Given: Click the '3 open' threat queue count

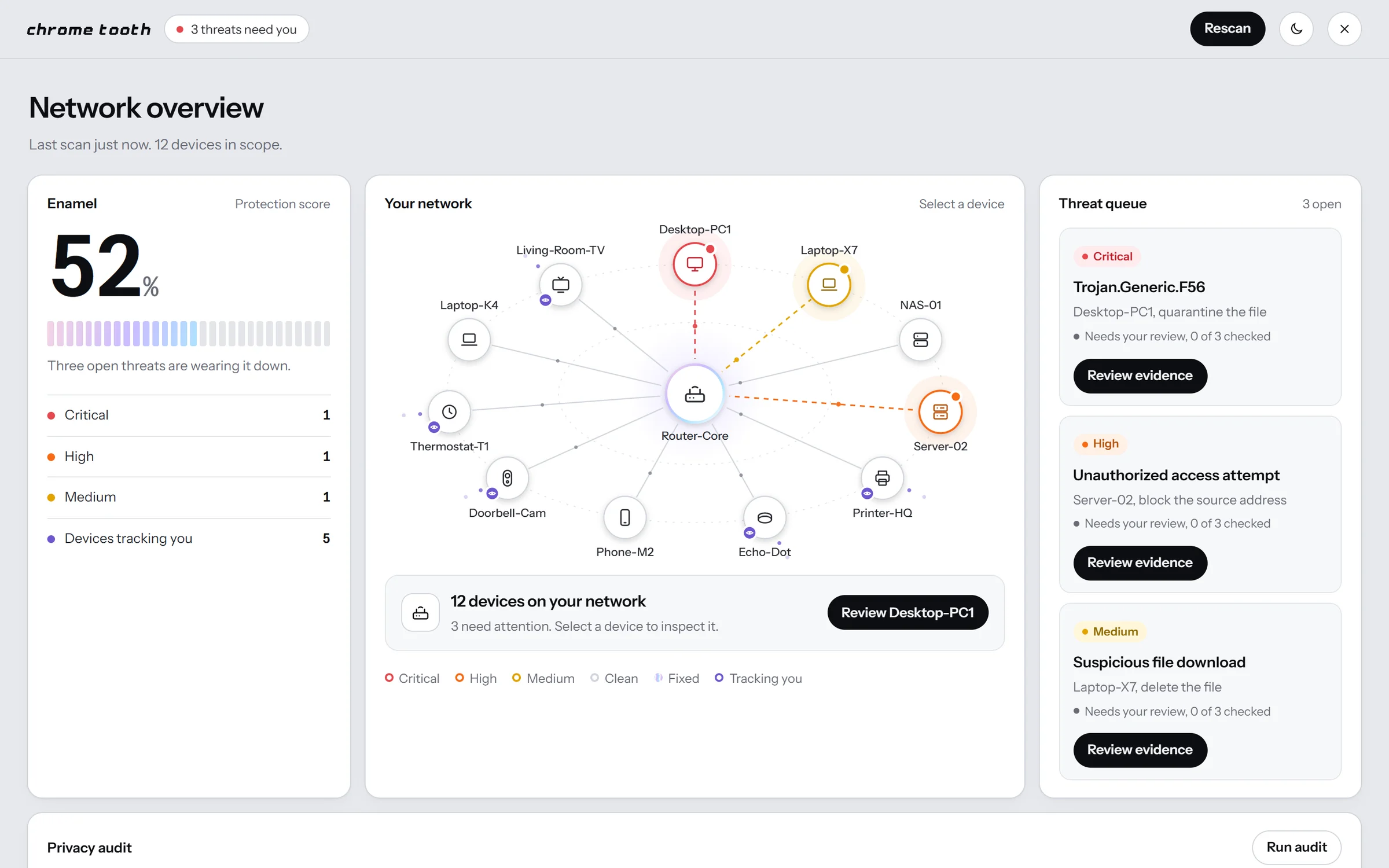Looking at the screenshot, I should 1321,204.
